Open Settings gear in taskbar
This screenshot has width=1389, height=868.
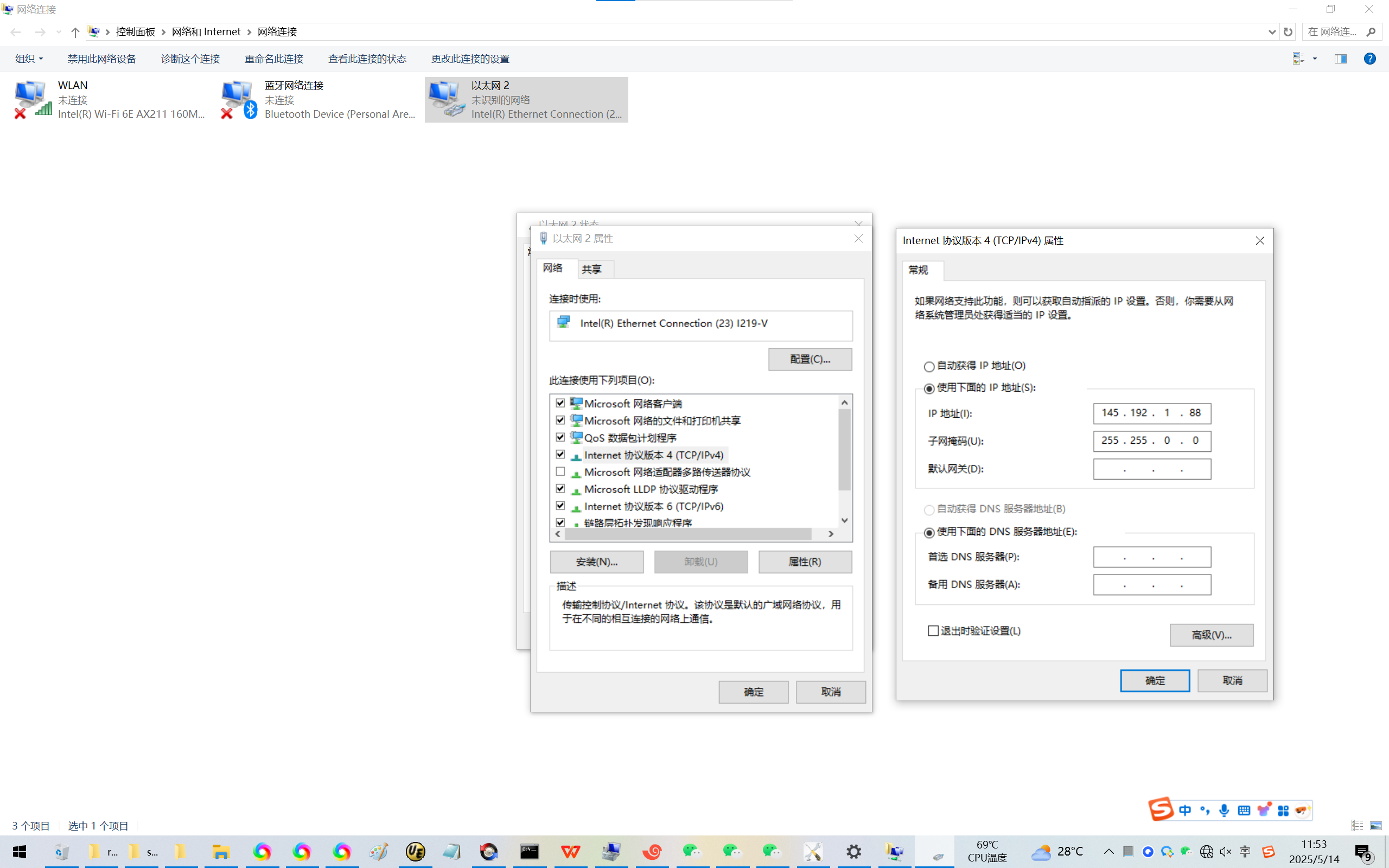tap(853, 852)
